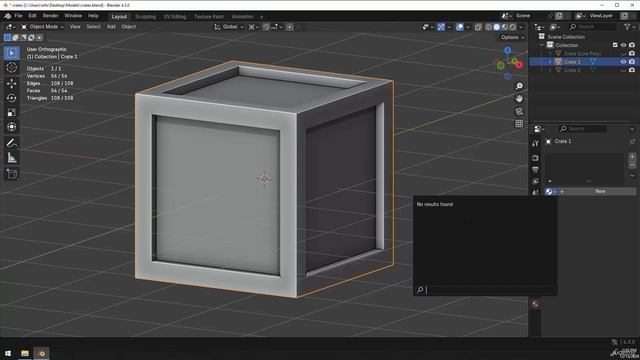Image resolution: width=640 pixels, height=360 pixels.
Task: Switch to Rendered shading
Action: tap(513, 27)
